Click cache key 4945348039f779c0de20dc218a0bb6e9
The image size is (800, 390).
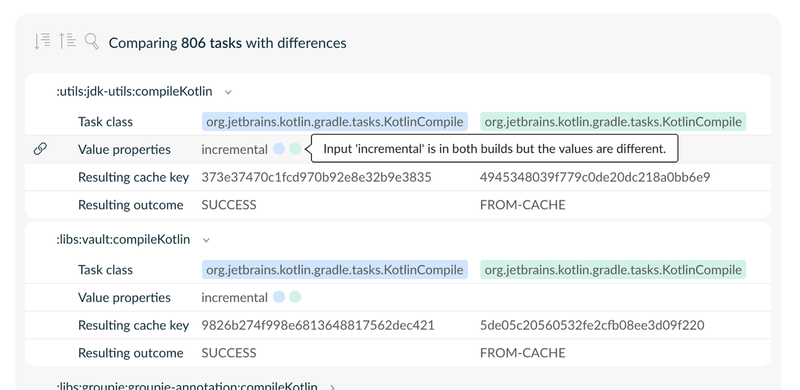coord(595,177)
